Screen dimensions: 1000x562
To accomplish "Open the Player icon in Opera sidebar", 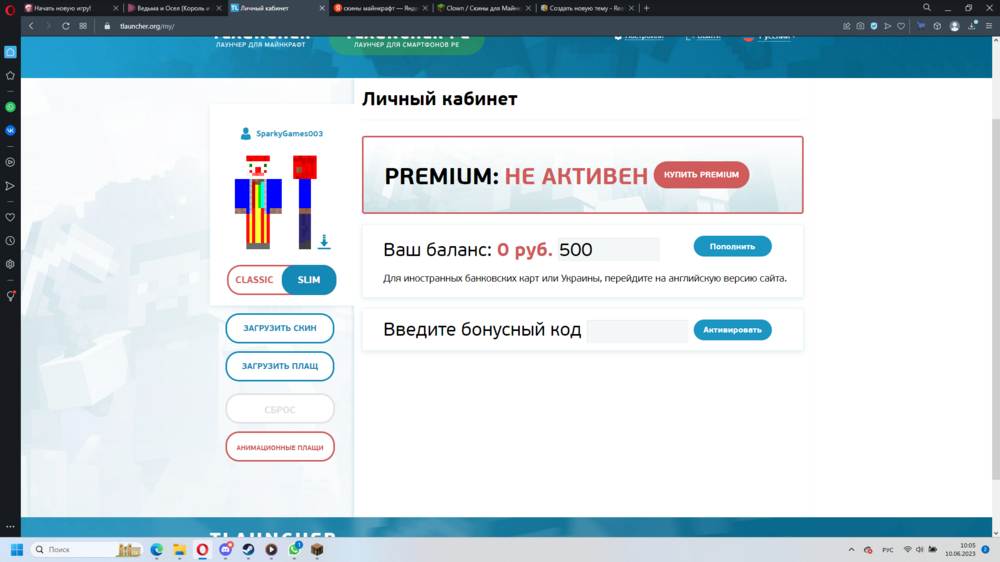I will click(x=10, y=162).
